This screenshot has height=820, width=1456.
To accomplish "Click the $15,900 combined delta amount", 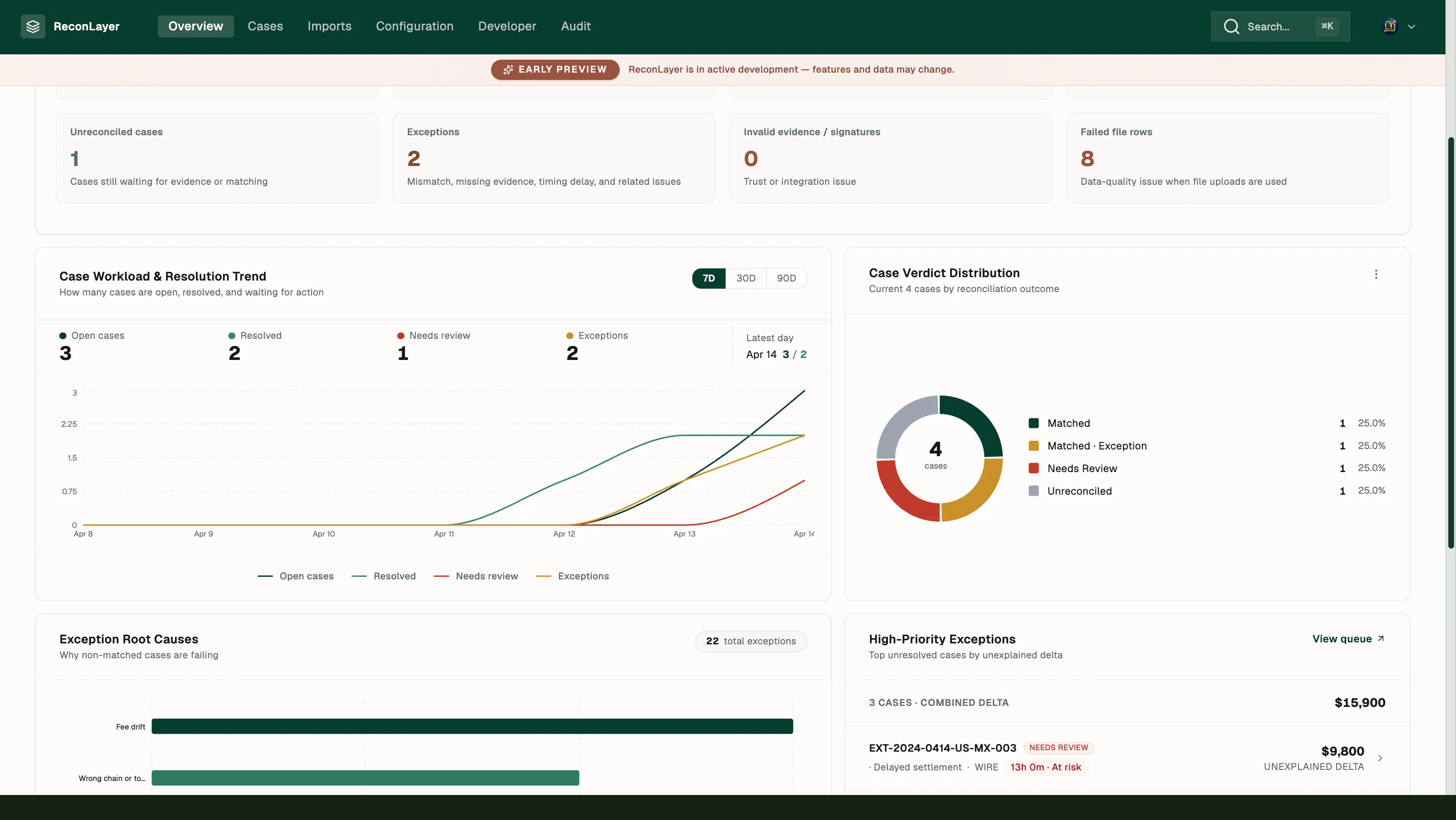I will (1360, 703).
